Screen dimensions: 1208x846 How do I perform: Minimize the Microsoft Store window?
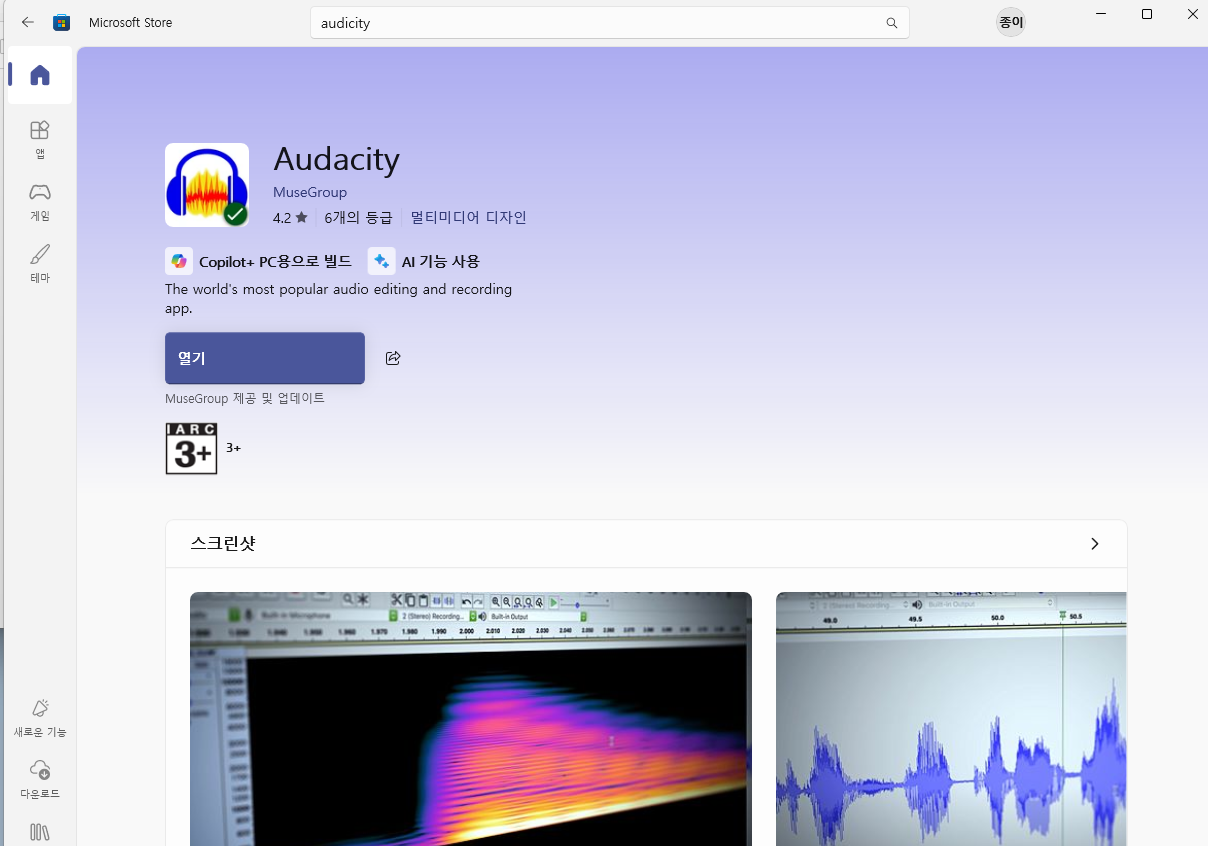click(1101, 14)
